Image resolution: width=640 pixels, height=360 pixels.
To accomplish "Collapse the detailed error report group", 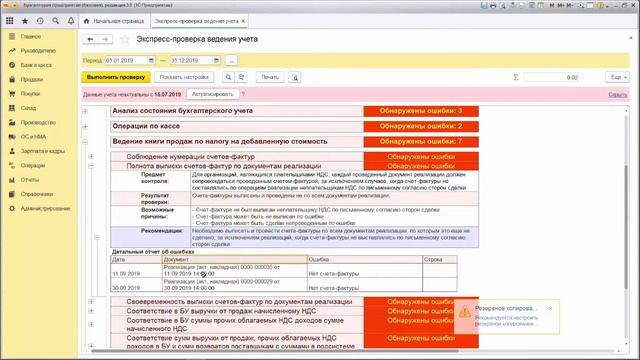I will [x=97, y=237].
